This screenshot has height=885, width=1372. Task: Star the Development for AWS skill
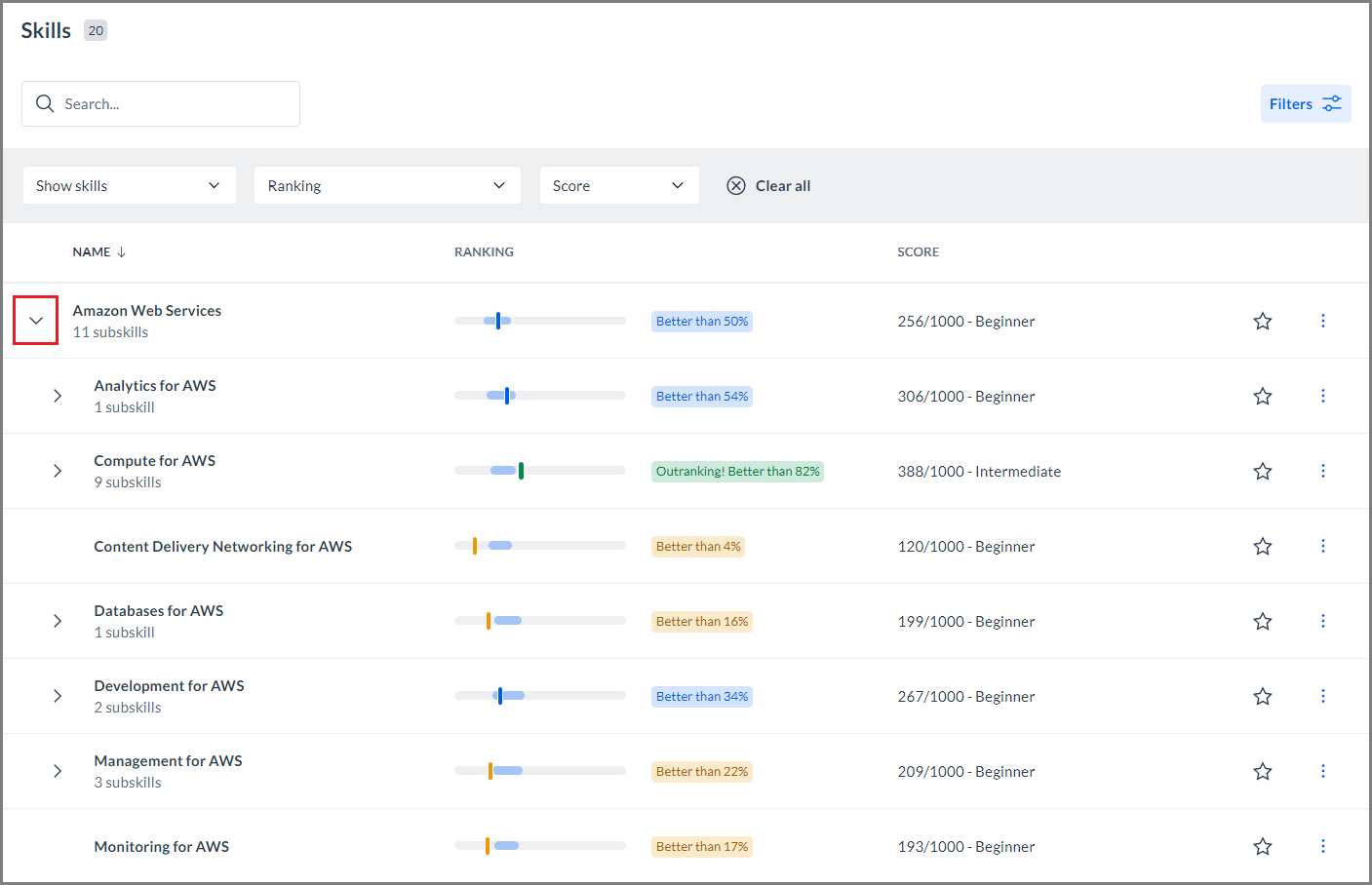1262,696
